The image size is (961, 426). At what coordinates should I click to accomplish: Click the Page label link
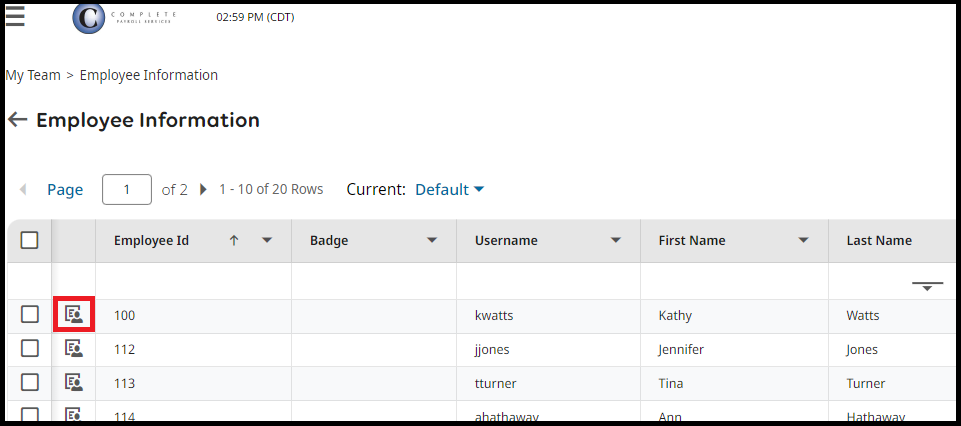[65, 189]
